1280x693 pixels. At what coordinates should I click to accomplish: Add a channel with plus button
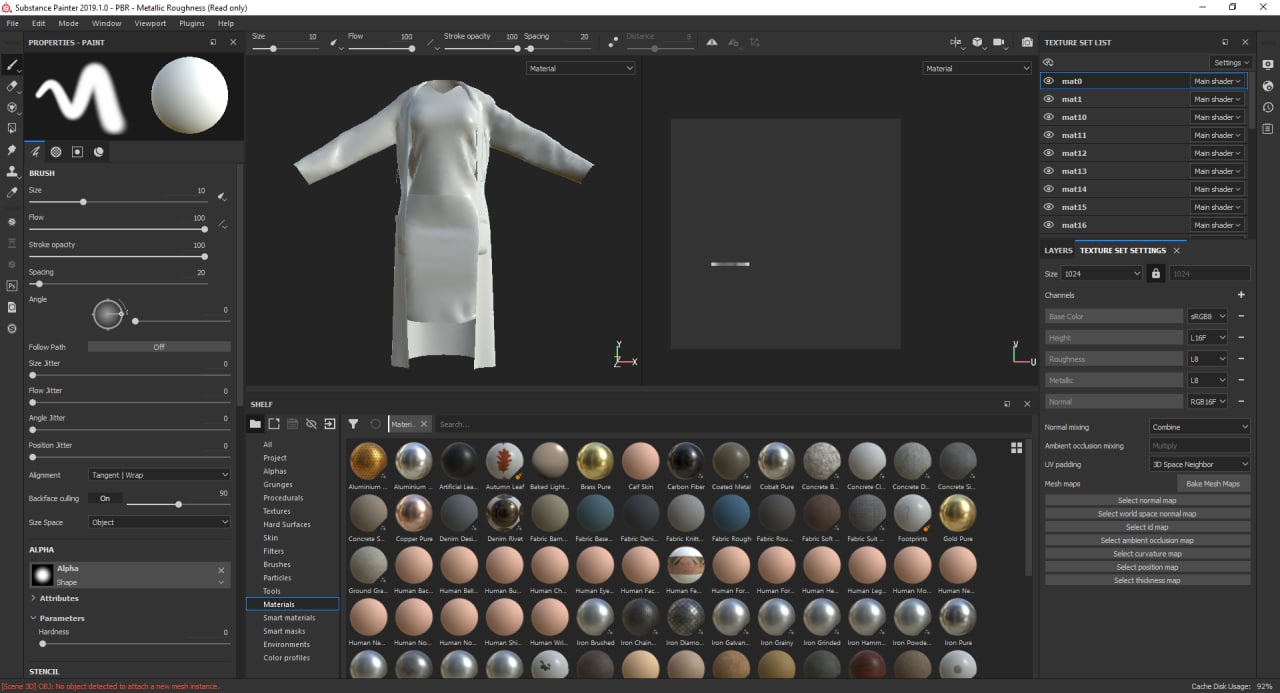[x=1241, y=295]
